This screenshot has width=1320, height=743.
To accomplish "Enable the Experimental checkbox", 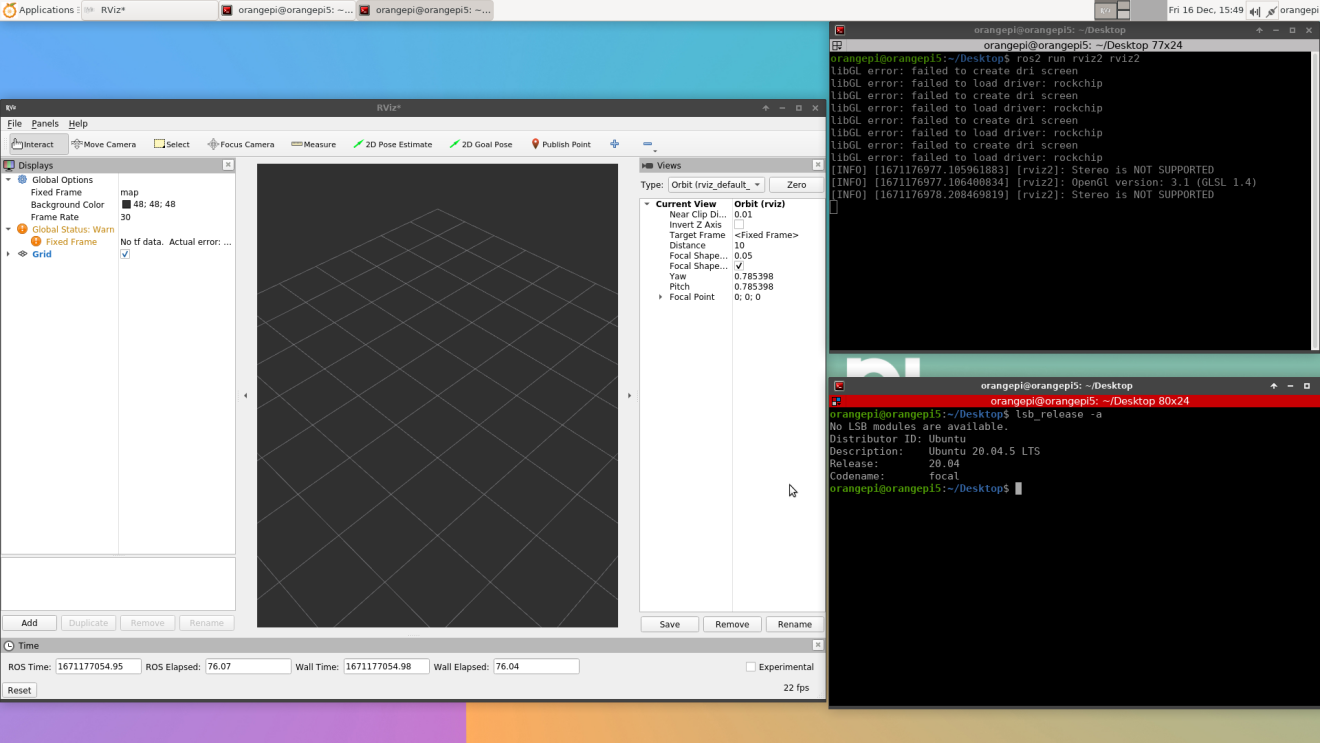I will pyautogui.click(x=751, y=667).
